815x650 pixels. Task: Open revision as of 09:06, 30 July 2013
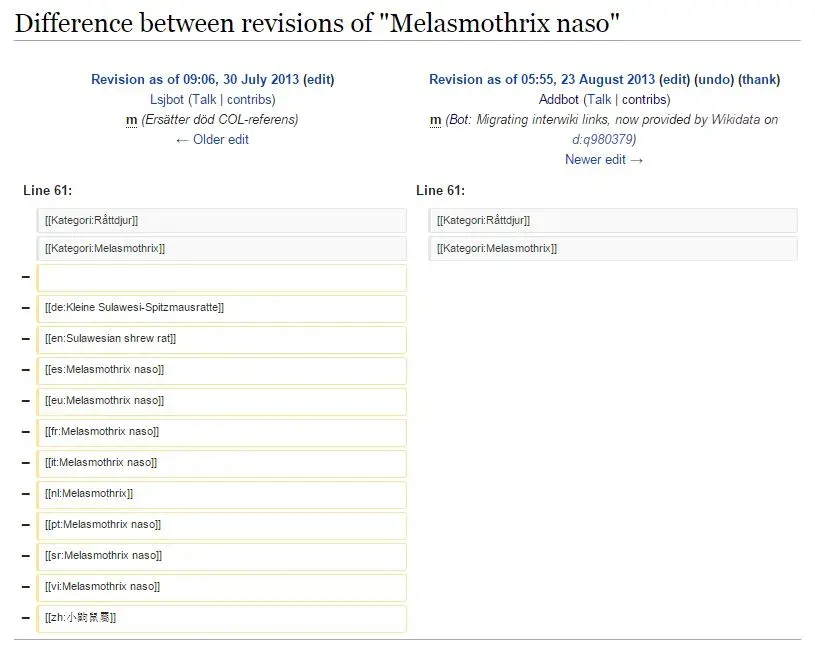(195, 79)
